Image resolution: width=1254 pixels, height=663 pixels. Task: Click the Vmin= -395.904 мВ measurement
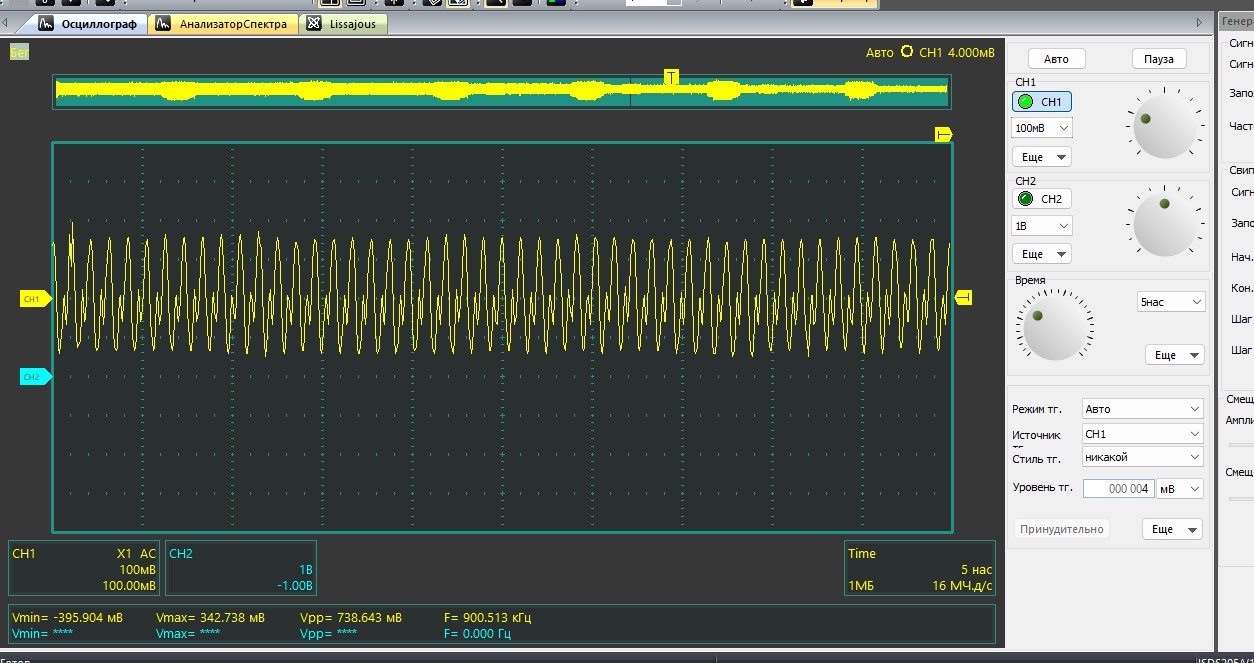point(67,618)
